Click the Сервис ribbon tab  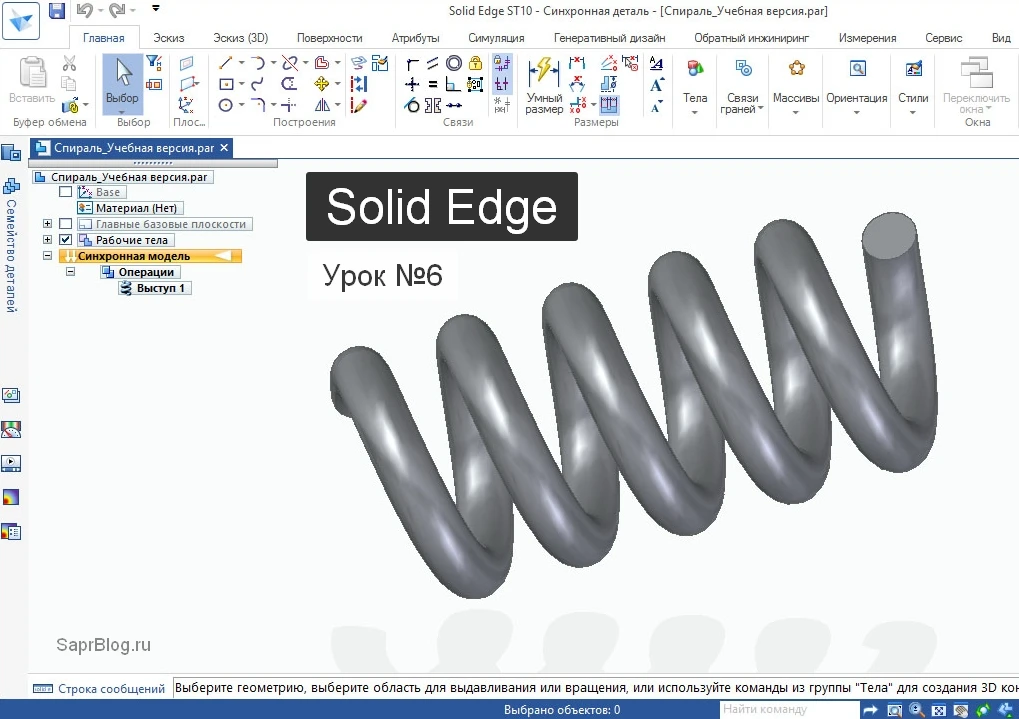click(943, 38)
